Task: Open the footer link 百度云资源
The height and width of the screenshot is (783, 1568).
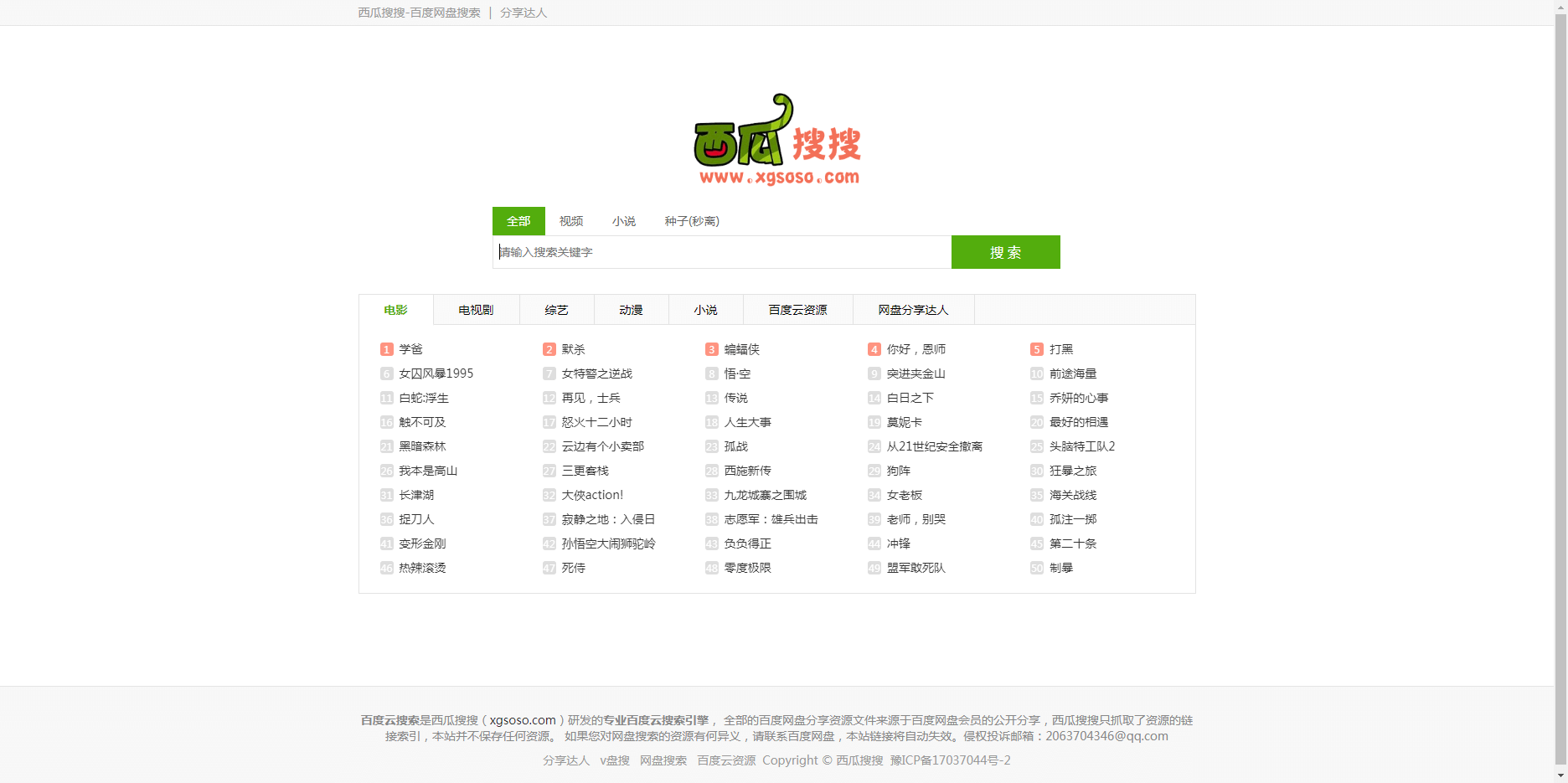Action: point(726,760)
